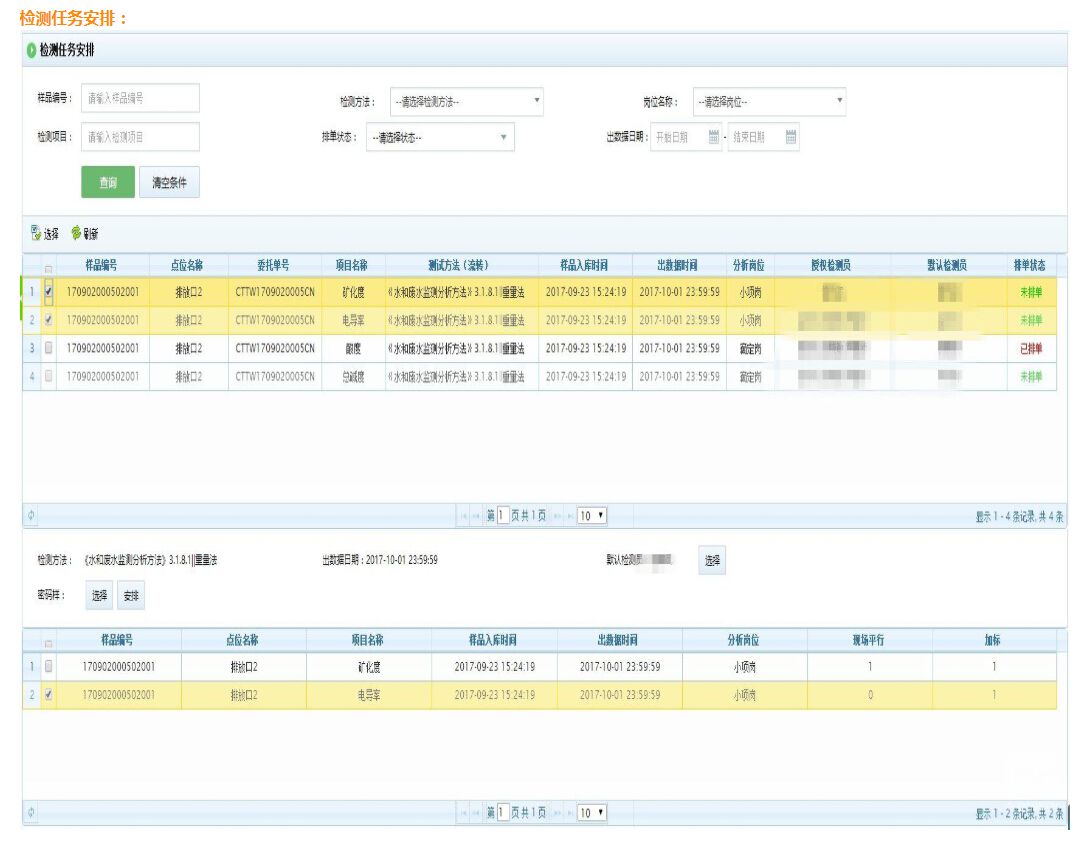Click the 刷新 refresh icon in the toolbar
Viewport: 1092px width, 854px height.
pos(77,234)
